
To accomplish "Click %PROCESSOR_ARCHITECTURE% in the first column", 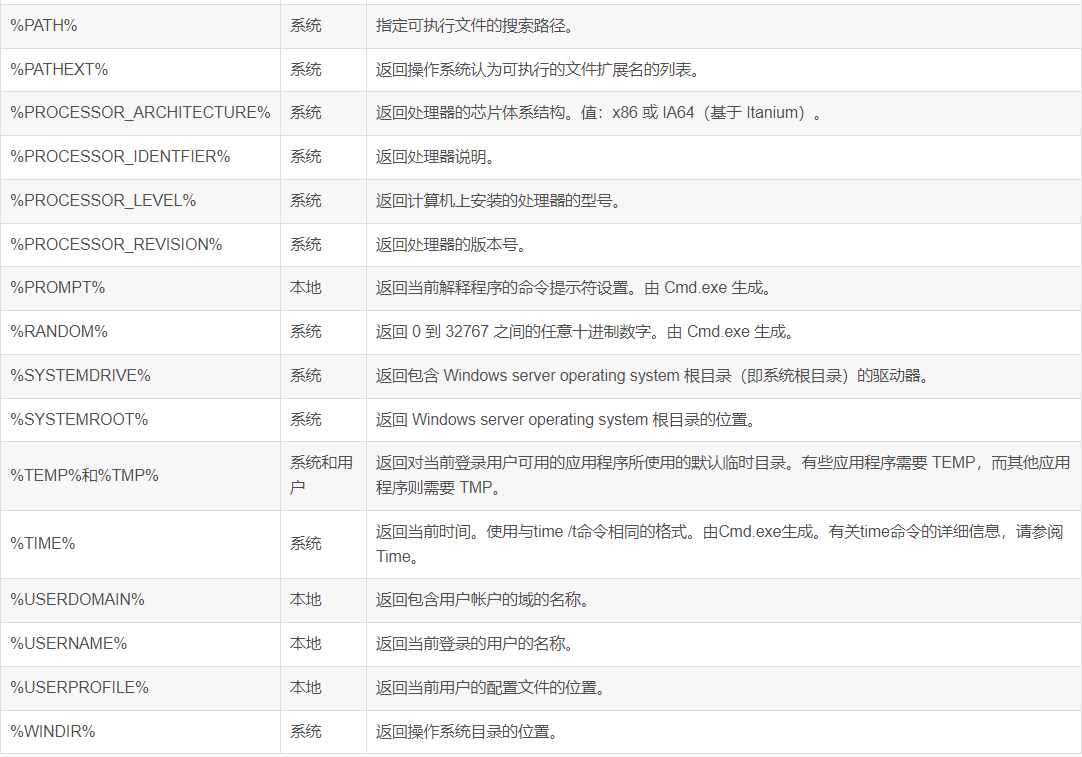I will (140, 112).
